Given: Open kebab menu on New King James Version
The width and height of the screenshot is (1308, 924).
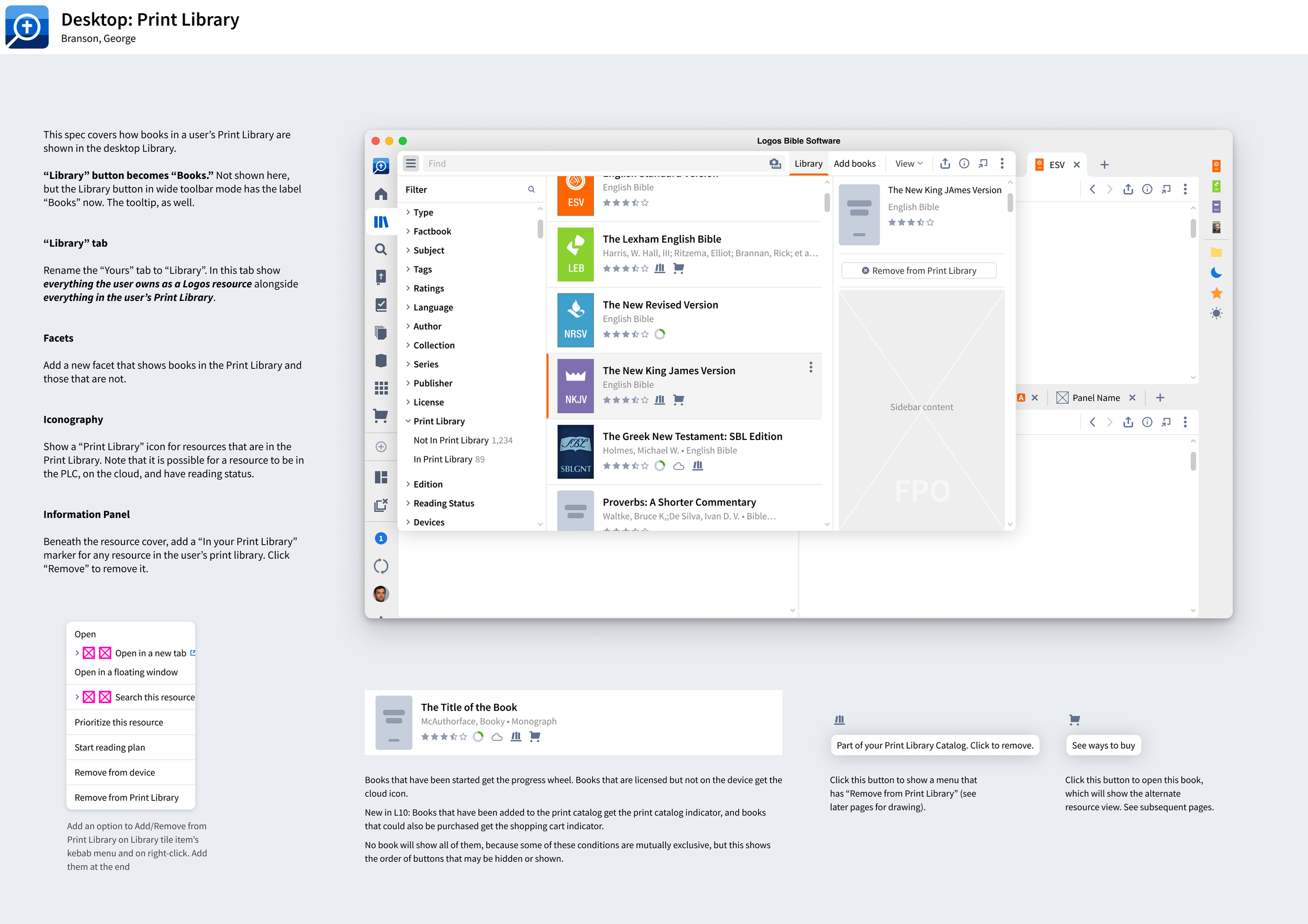Looking at the screenshot, I should pyautogui.click(x=810, y=367).
